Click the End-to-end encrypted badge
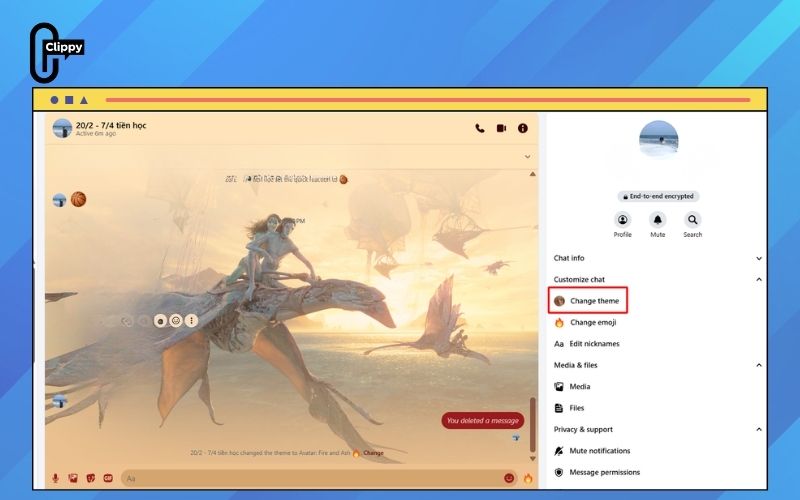Image resolution: width=800 pixels, height=500 pixels. [658, 196]
